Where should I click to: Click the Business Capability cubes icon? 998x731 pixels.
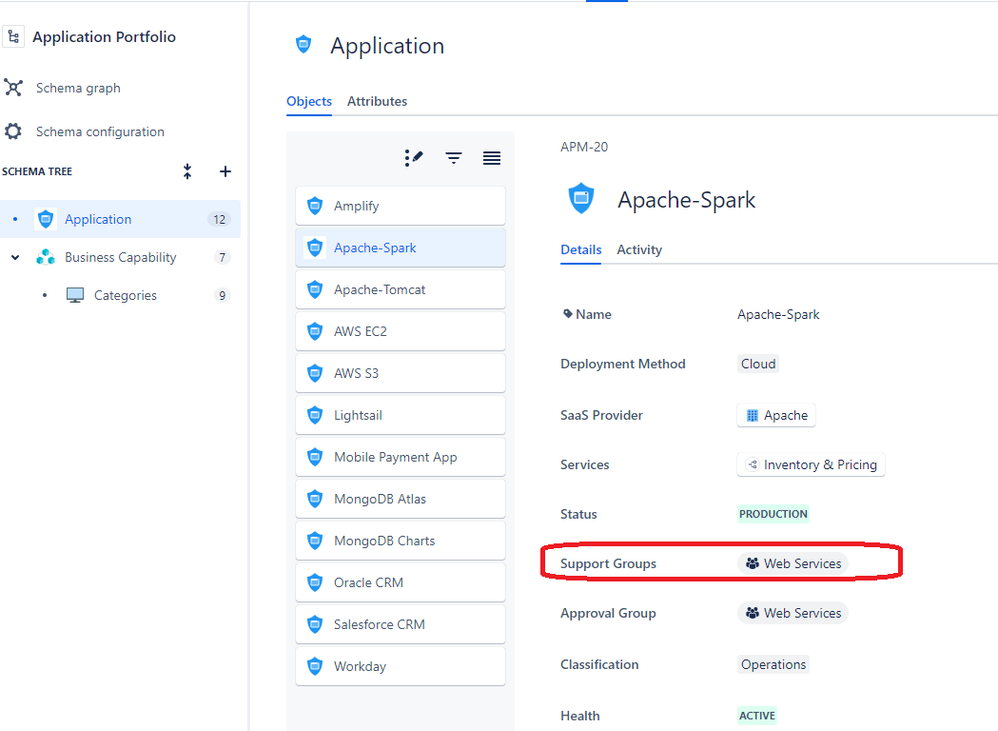[x=46, y=257]
